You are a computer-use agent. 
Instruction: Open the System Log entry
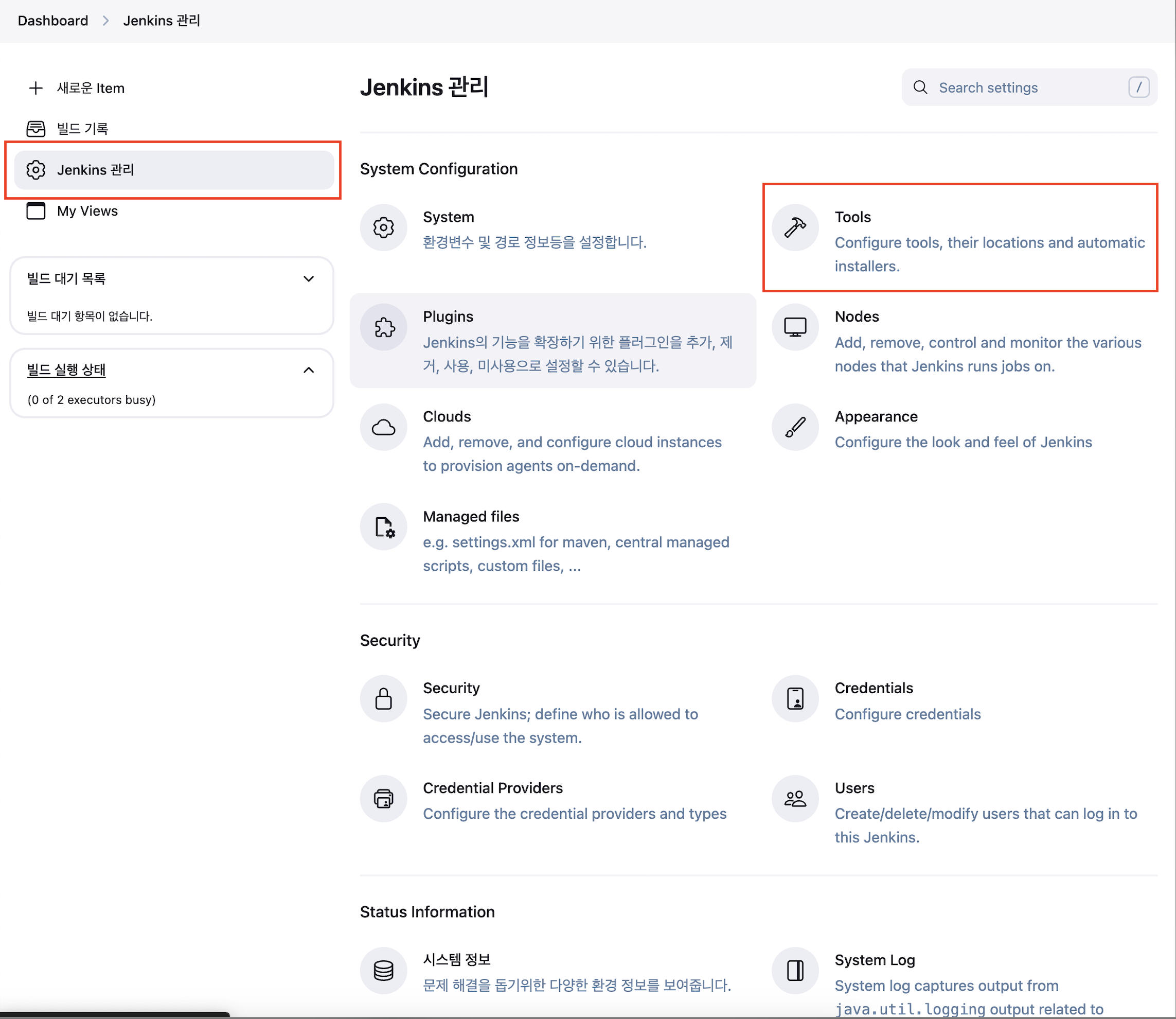pyautogui.click(x=874, y=960)
